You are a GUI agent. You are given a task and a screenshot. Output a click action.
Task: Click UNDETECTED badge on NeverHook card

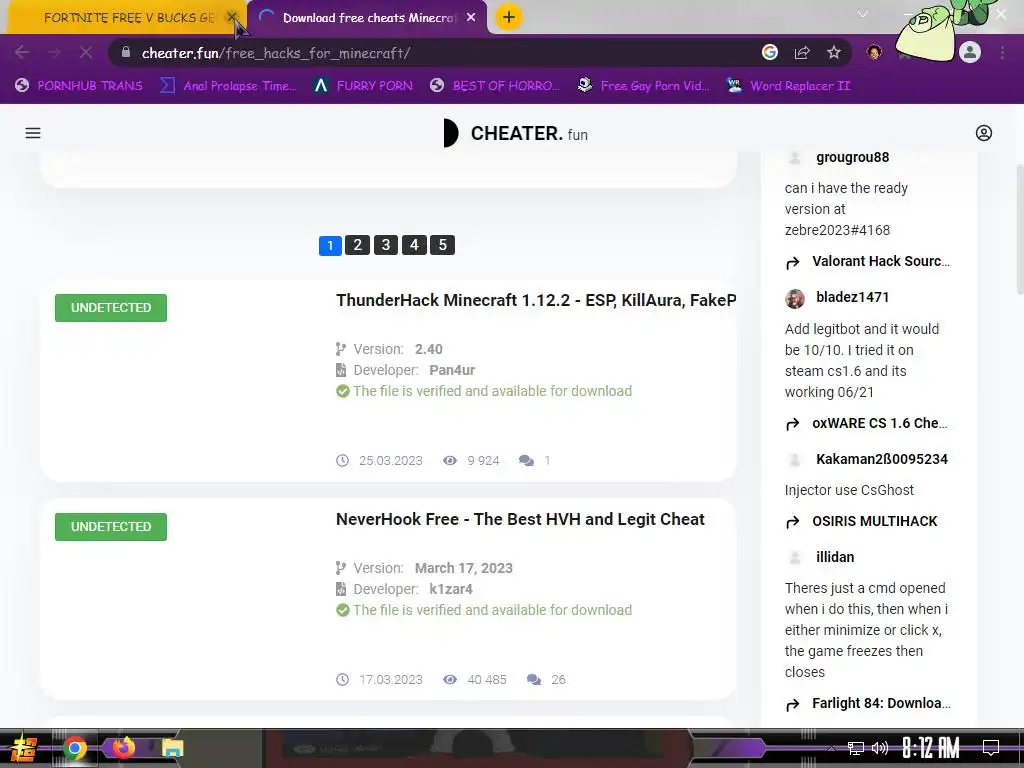point(111,526)
